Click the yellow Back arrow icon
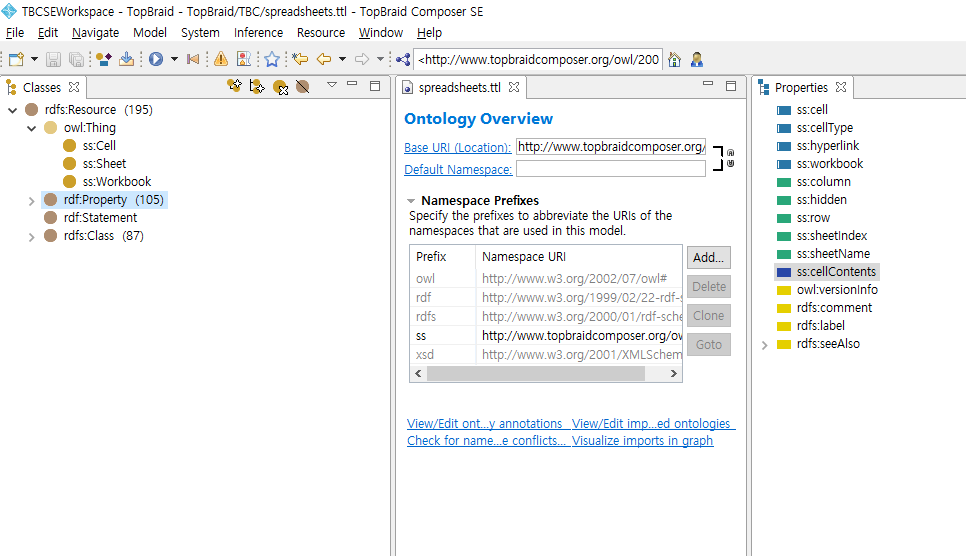This screenshot has height=556, width=966. tap(323, 59)
